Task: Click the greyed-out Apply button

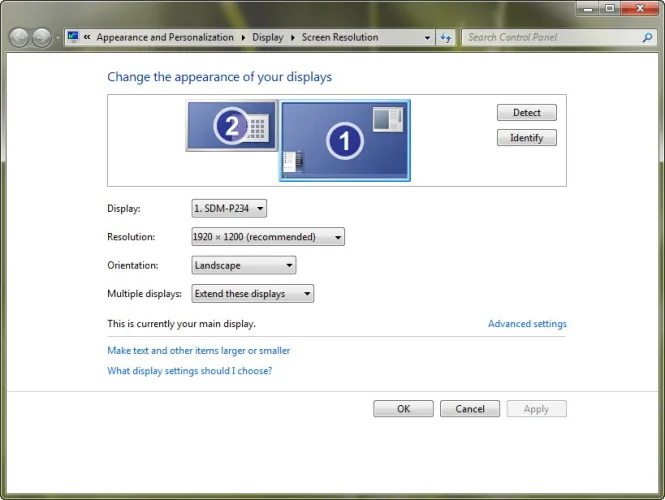Action: pyautogui.click(x=536, y=409)
